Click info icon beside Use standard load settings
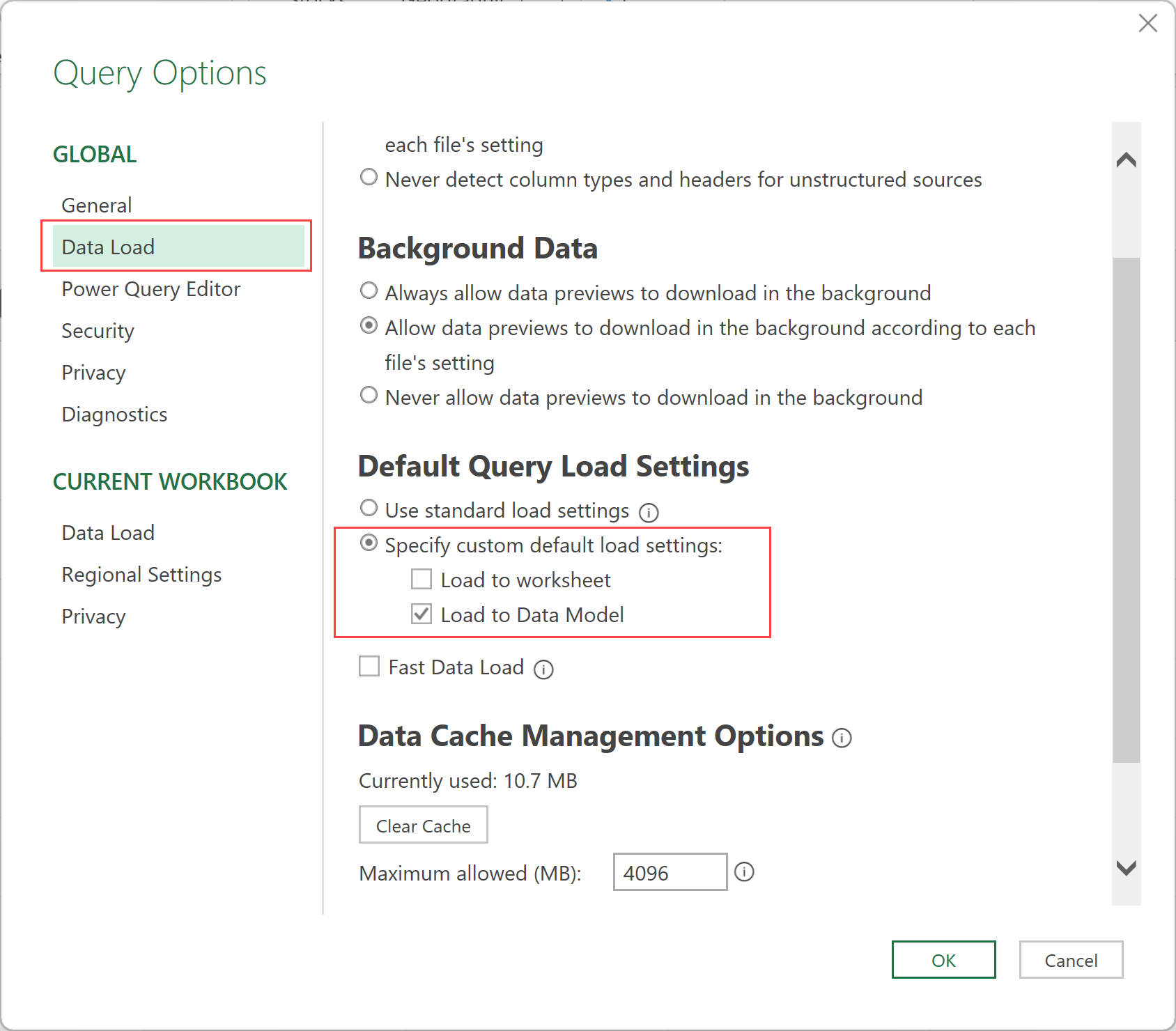Viewport: 1176px width, 1031px height. tap(649, 513)
